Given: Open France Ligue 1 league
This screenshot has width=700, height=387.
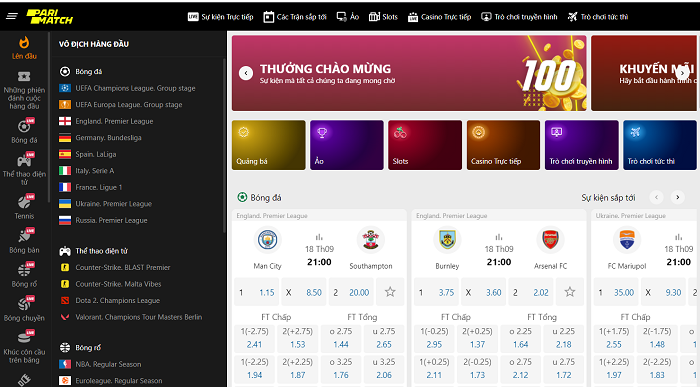Looking at the screenshot, I should [91, 187].
